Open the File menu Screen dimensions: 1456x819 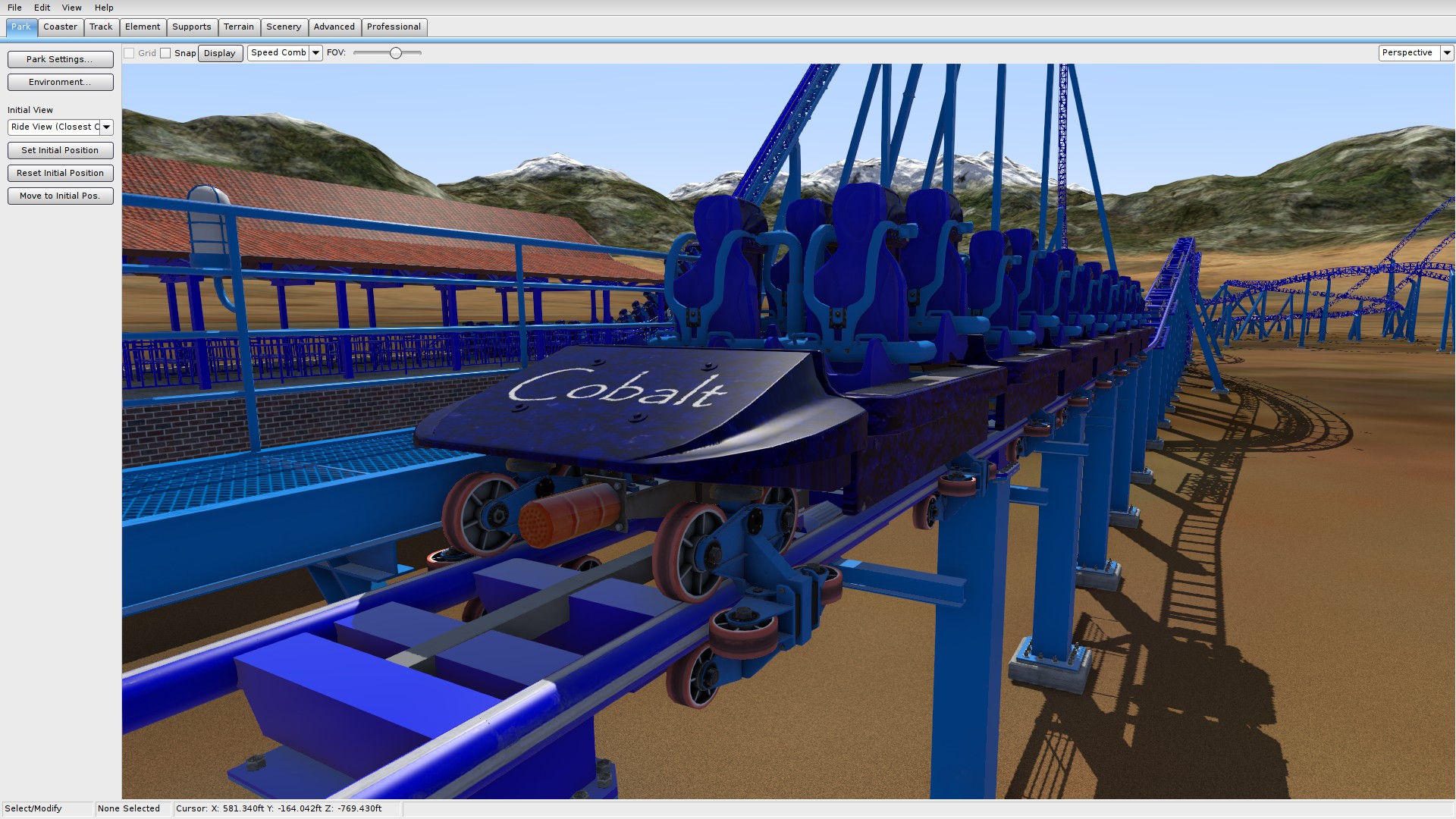click(14, 8)
